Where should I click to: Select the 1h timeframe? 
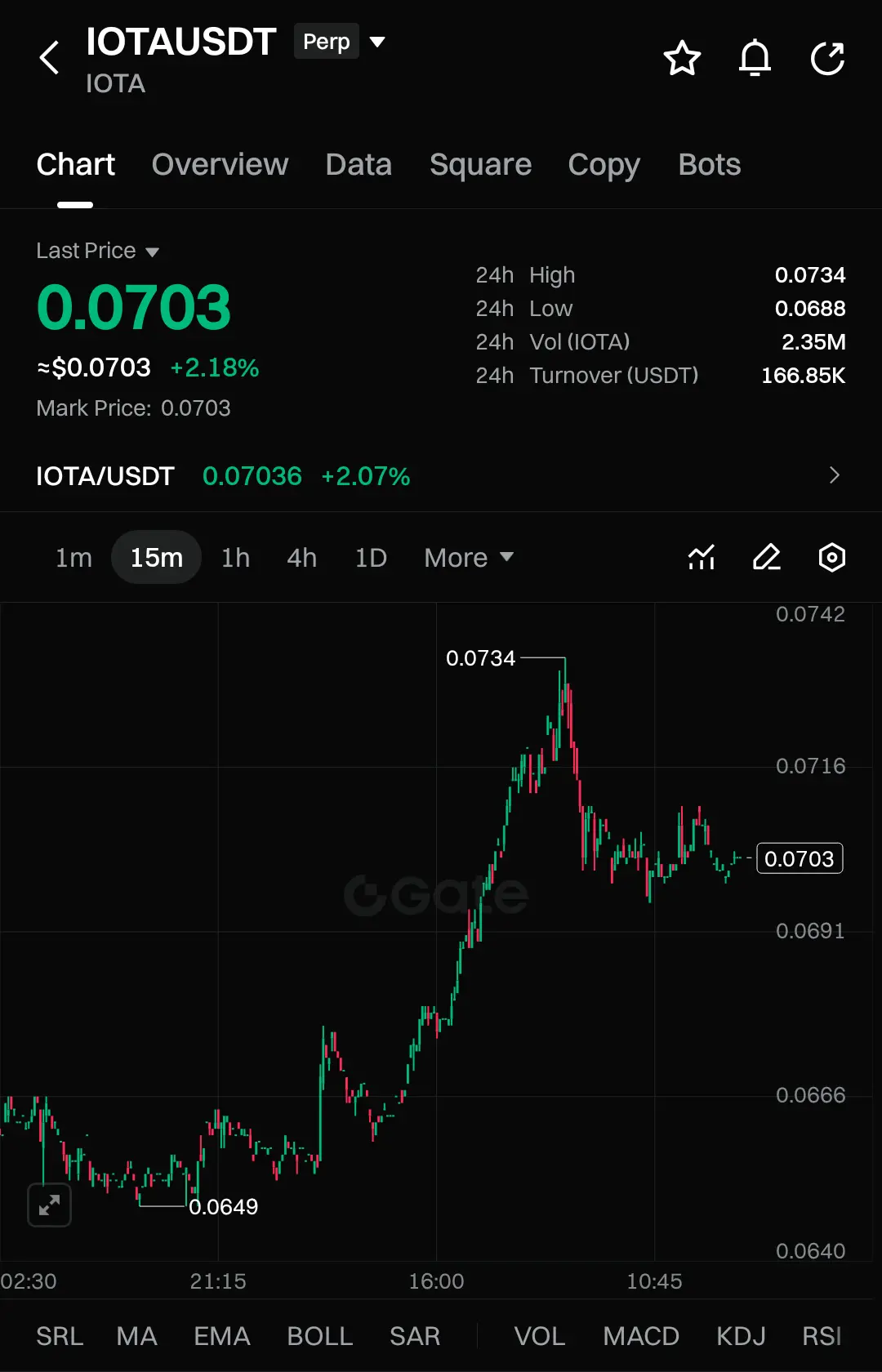coord(235,558)
